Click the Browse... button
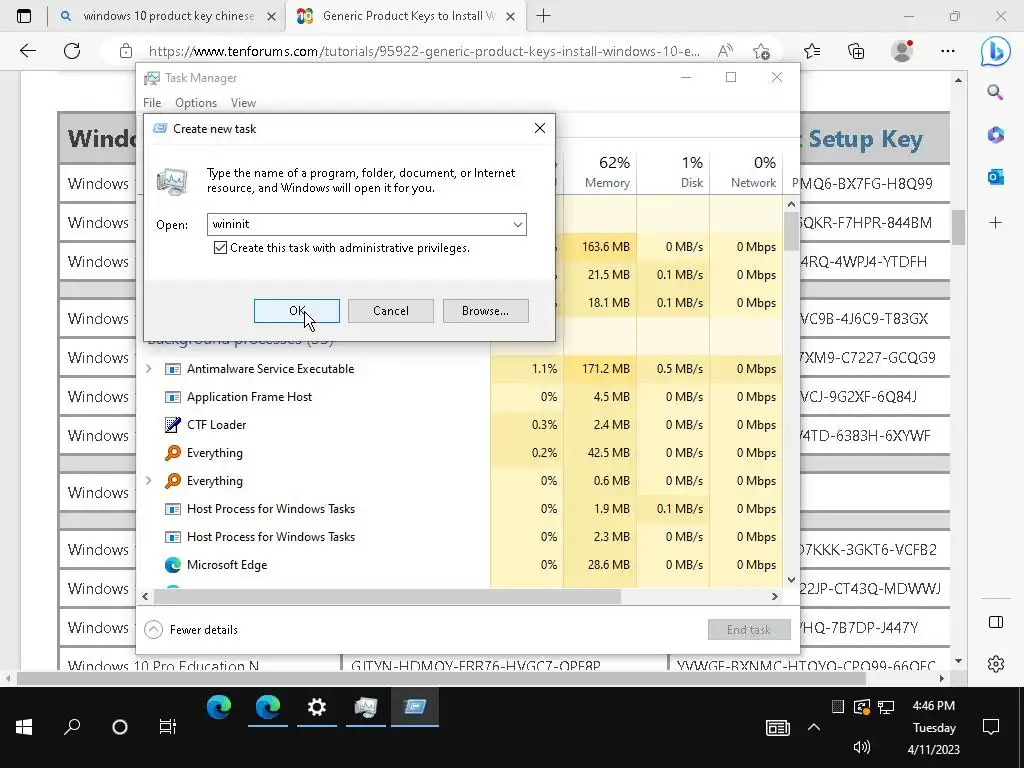This screenshot has width=1024, height=768. click(485, 311)
